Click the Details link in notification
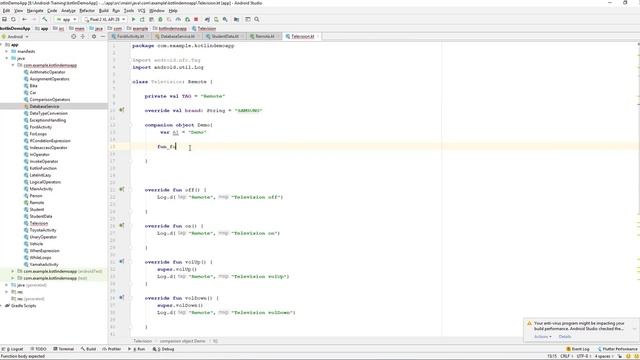The height and width of the screenshot is (360, 640). pos(565,337)
